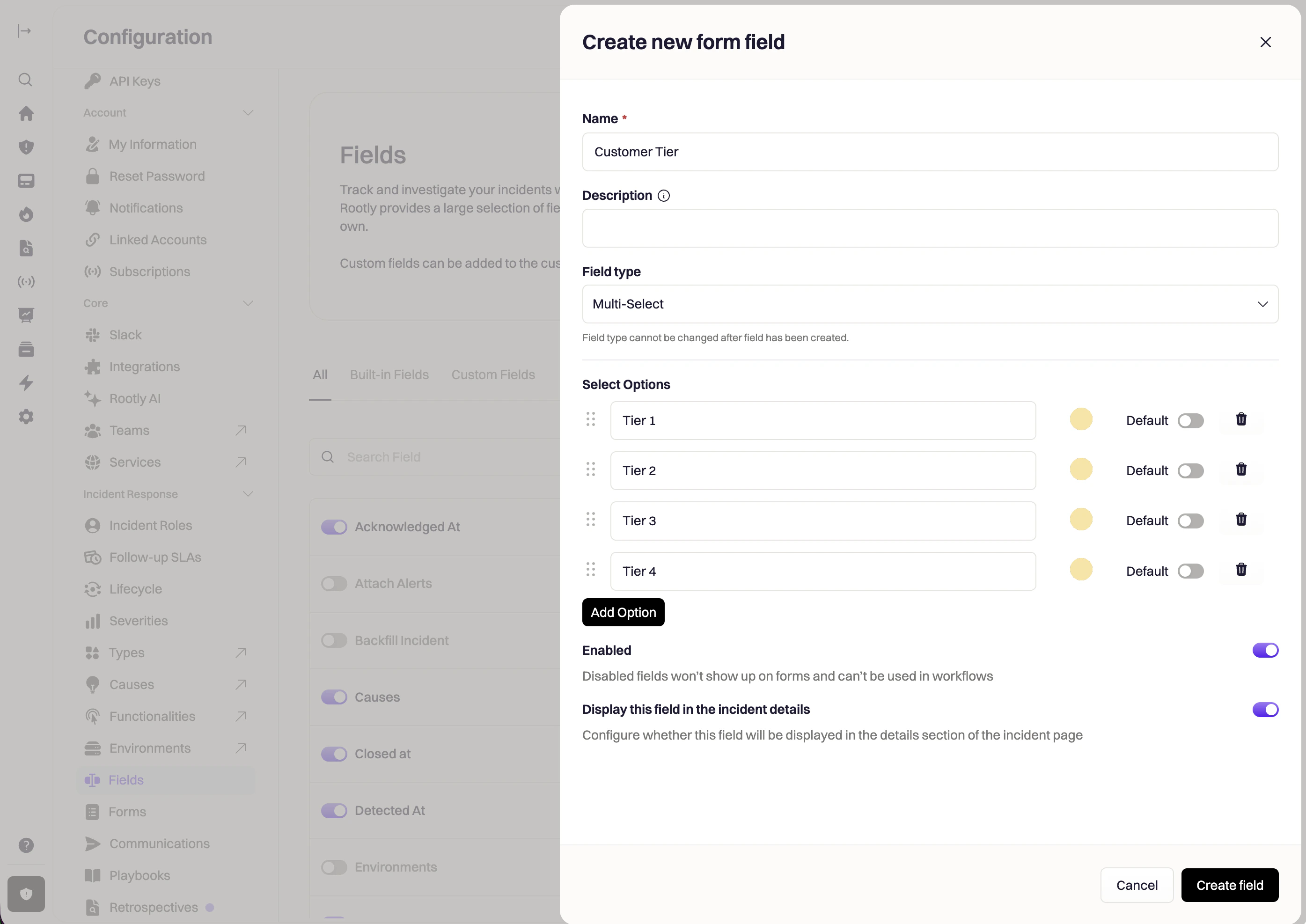Click the Description input field

tap(930, 228)
